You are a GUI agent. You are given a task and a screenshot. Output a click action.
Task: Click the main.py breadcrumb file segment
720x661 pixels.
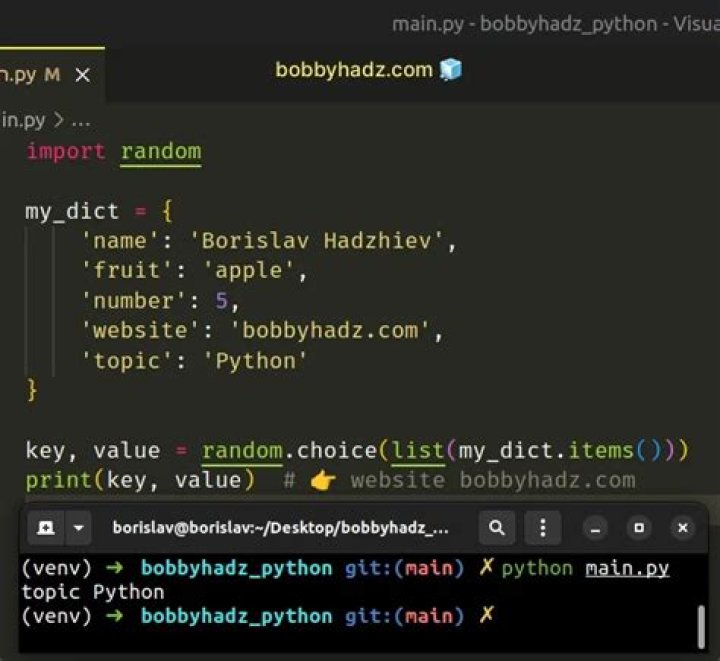click(x=23, y=120)
